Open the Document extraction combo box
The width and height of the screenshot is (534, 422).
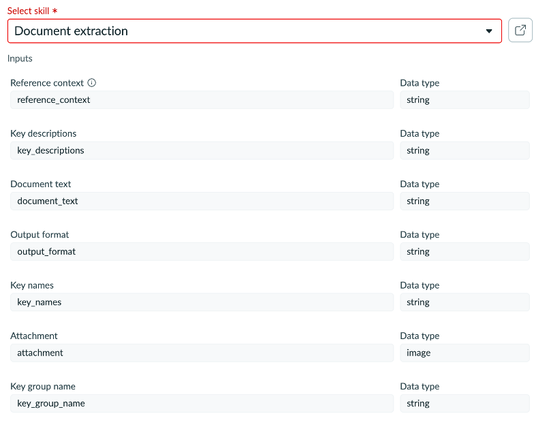point(254,31)
